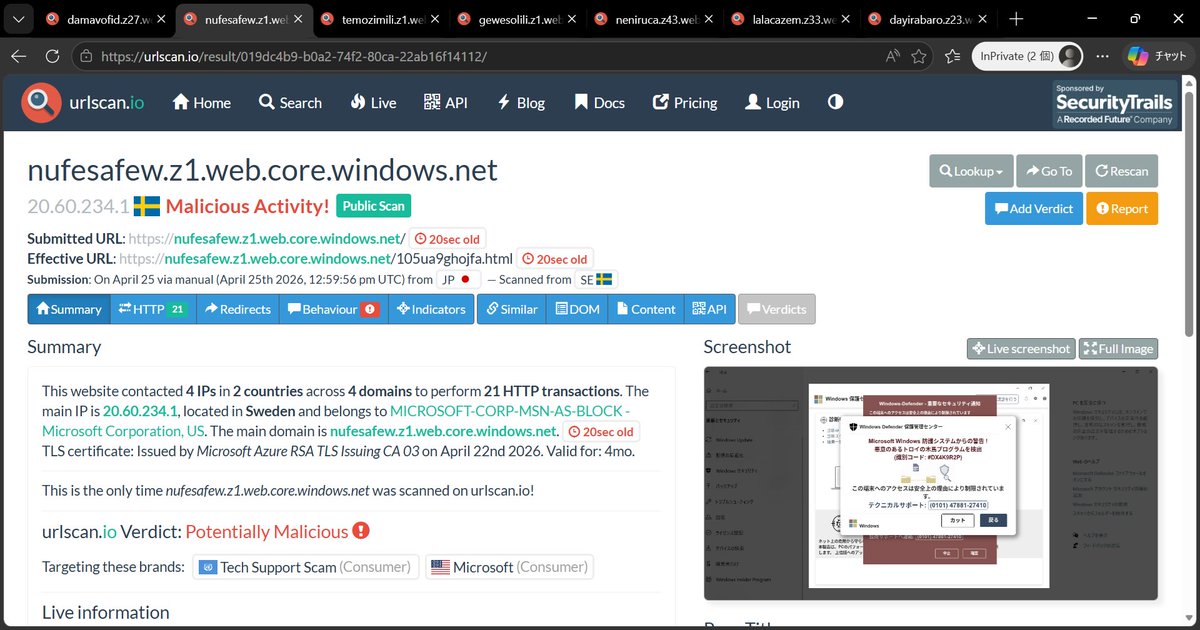Viewport: 1200px width, 630px height.
Task: Add page to favorites star icon
Action: click(x=919, y=56)
